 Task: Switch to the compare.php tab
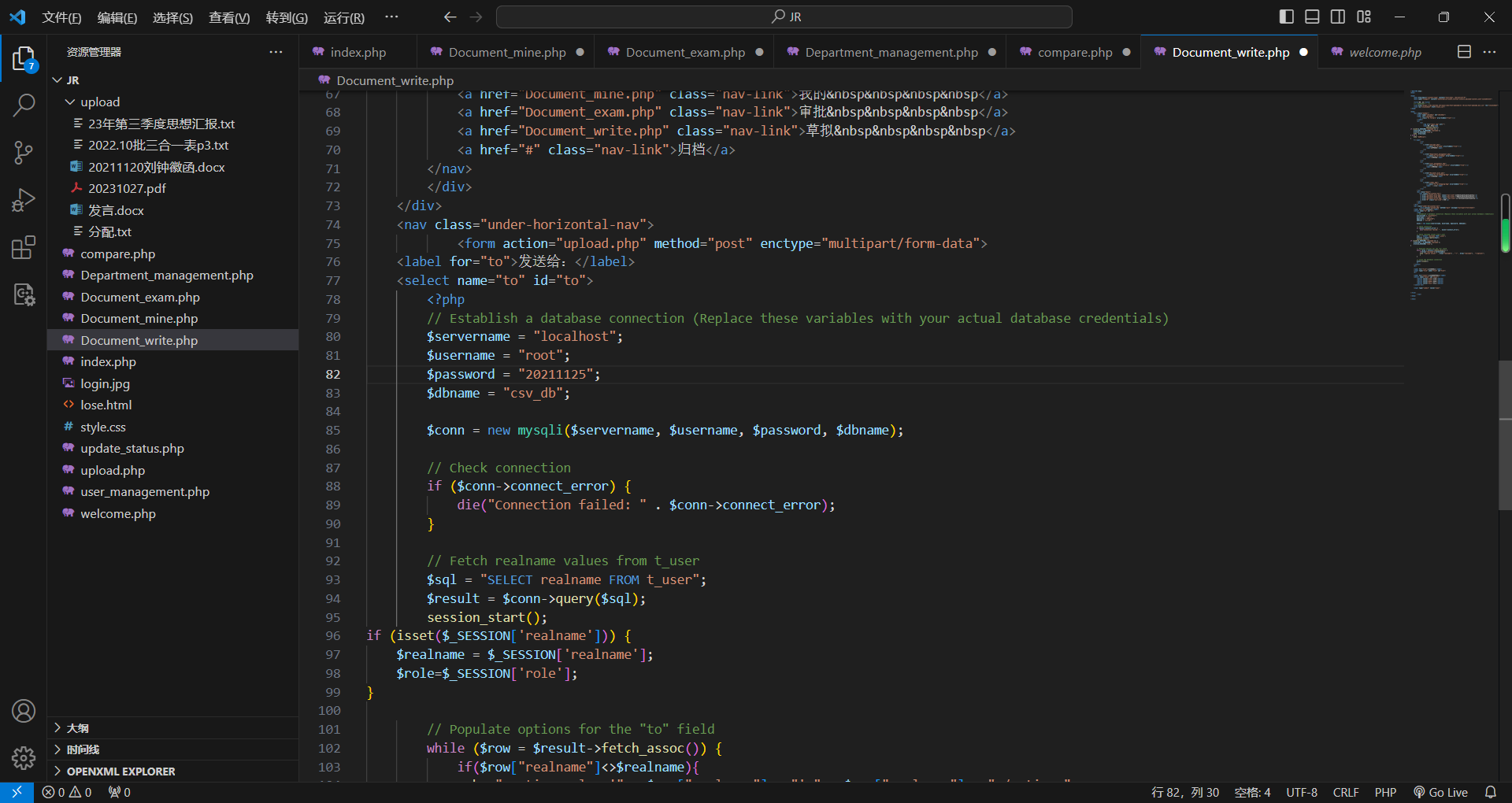(x=1074, y=52)
